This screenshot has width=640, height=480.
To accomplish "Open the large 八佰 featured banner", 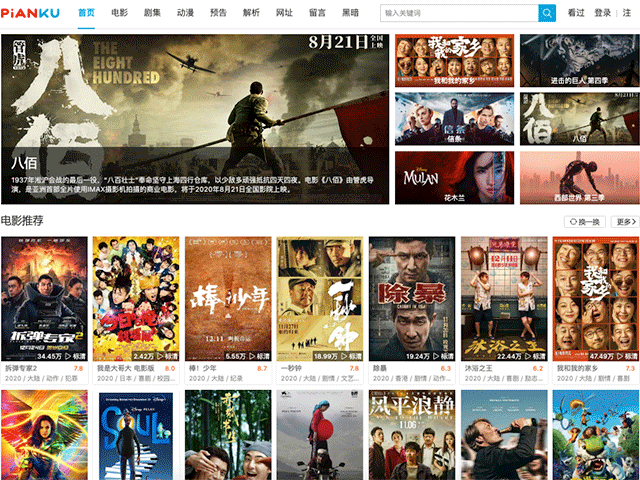I will 195,119.
